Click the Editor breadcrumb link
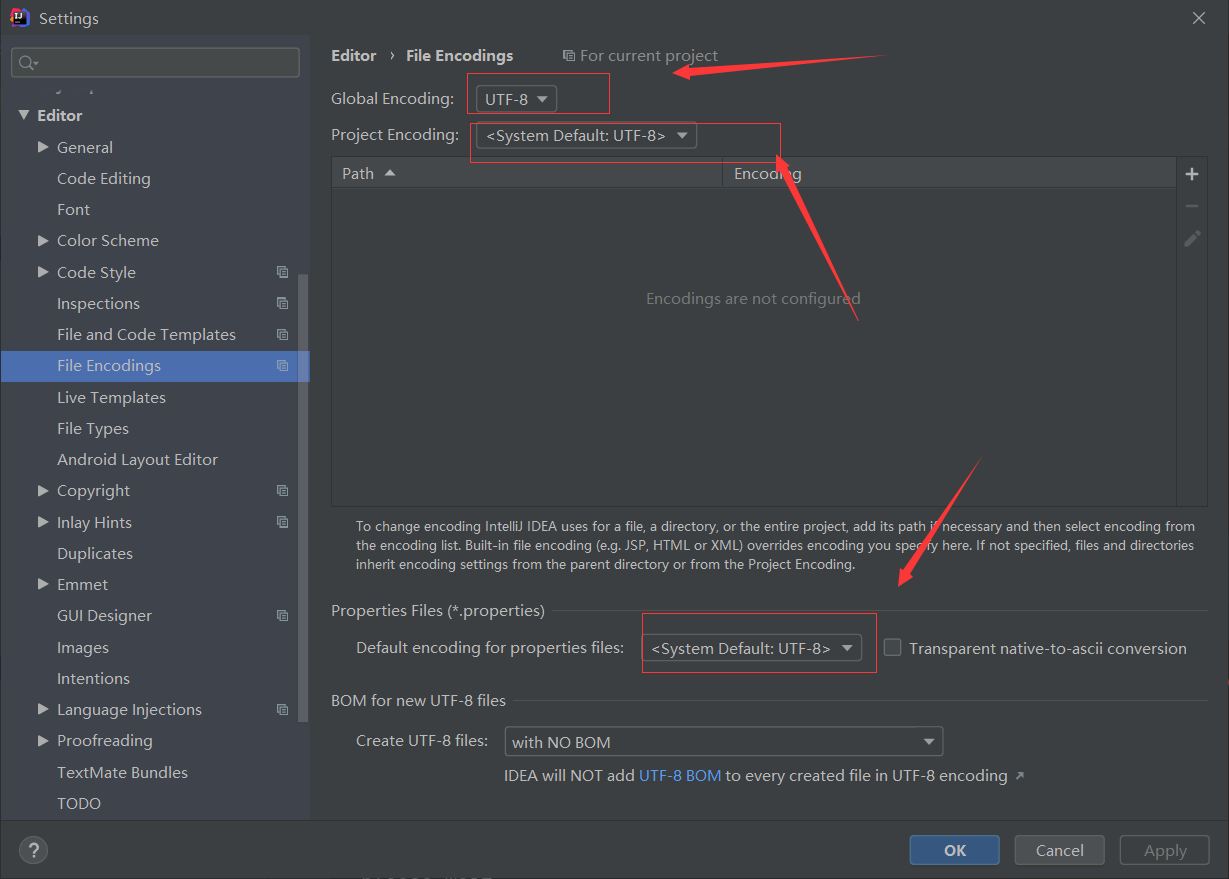The height and width of the screenshot is (879, 1229). (354, 56)
